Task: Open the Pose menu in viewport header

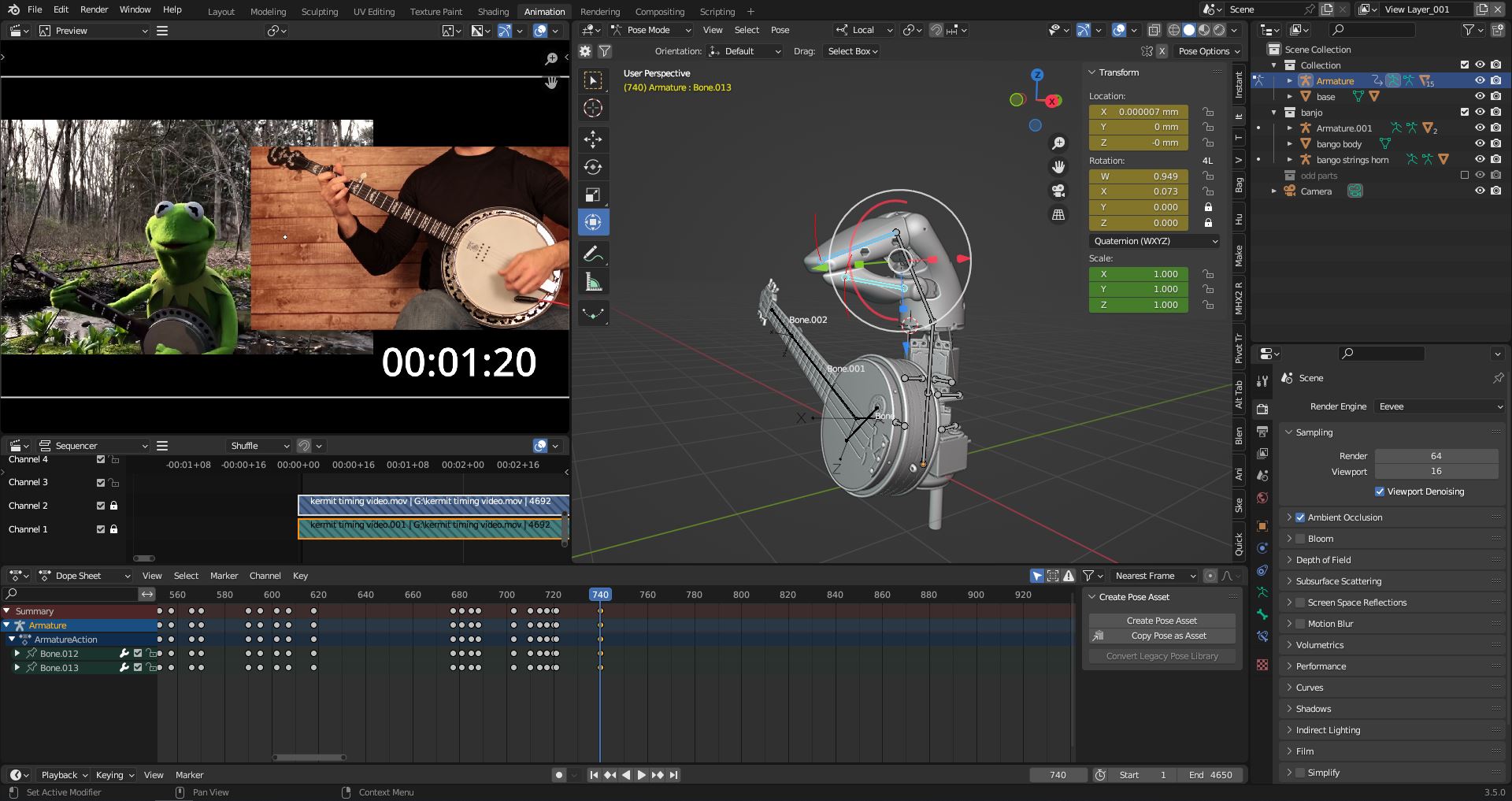Action: 780,30
